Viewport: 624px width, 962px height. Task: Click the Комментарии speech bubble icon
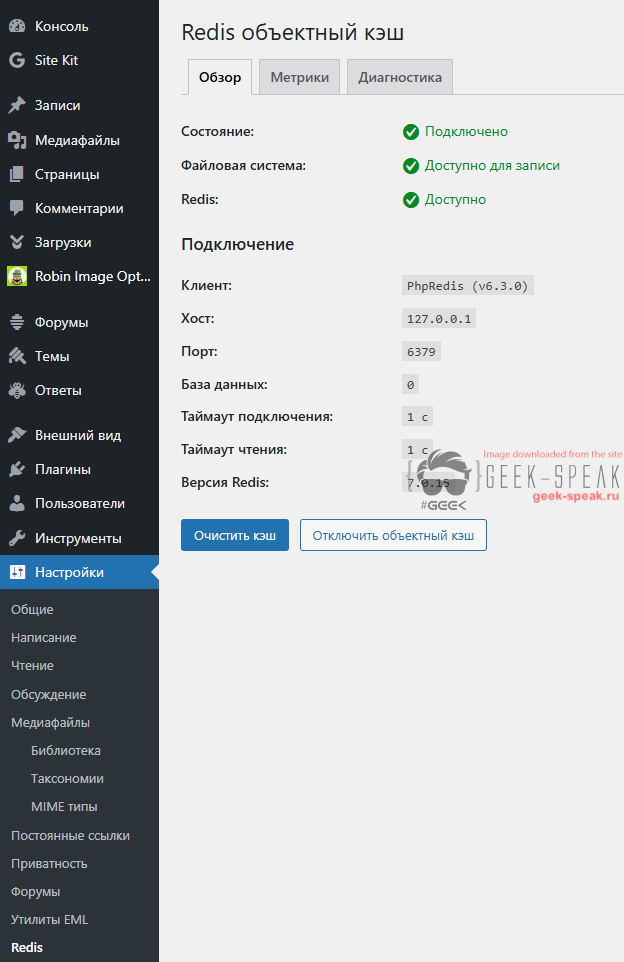[x=17, y=208]
